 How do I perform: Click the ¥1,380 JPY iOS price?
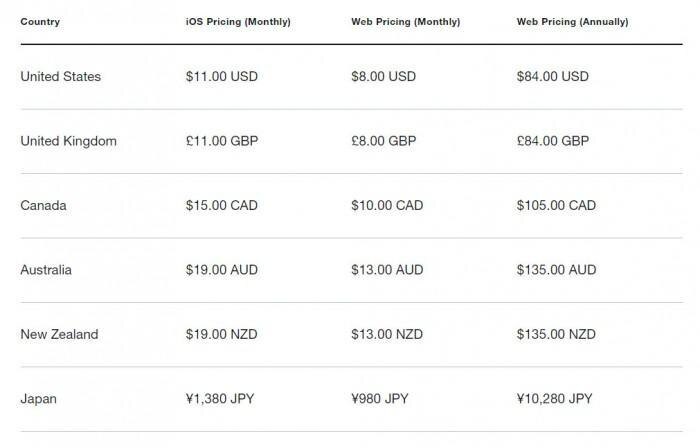[x=220, y=398]
